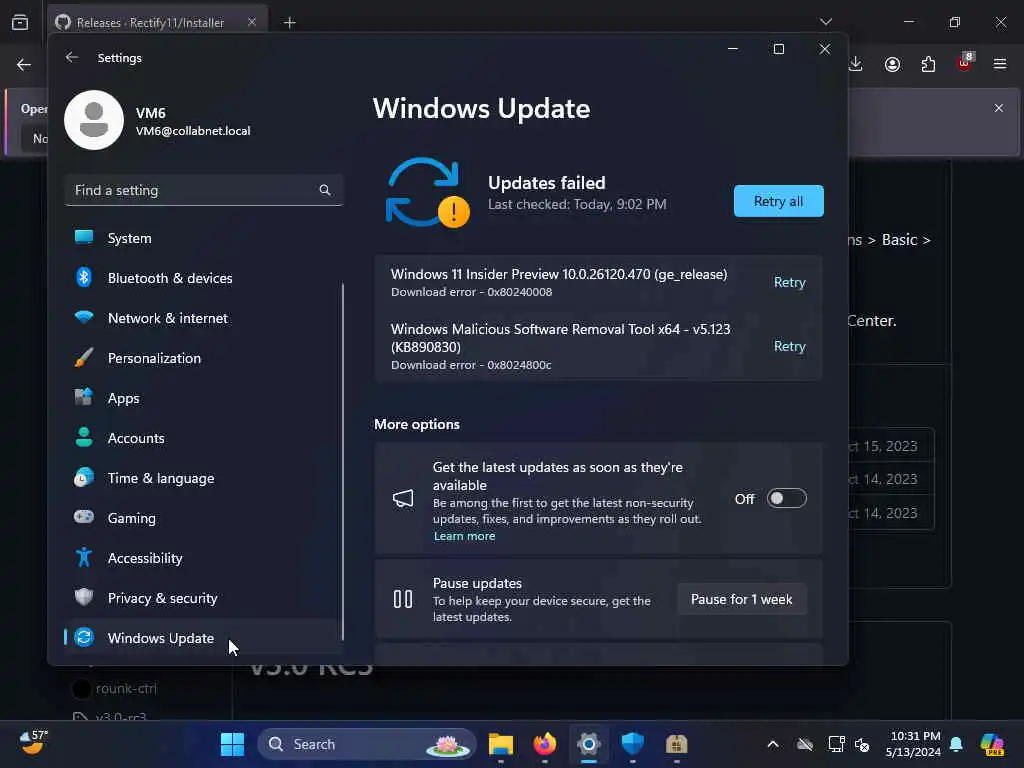Viewport: 1024px width, 768px height.
Task: Open File Explorer from taskbar
Action: point(501,744)
